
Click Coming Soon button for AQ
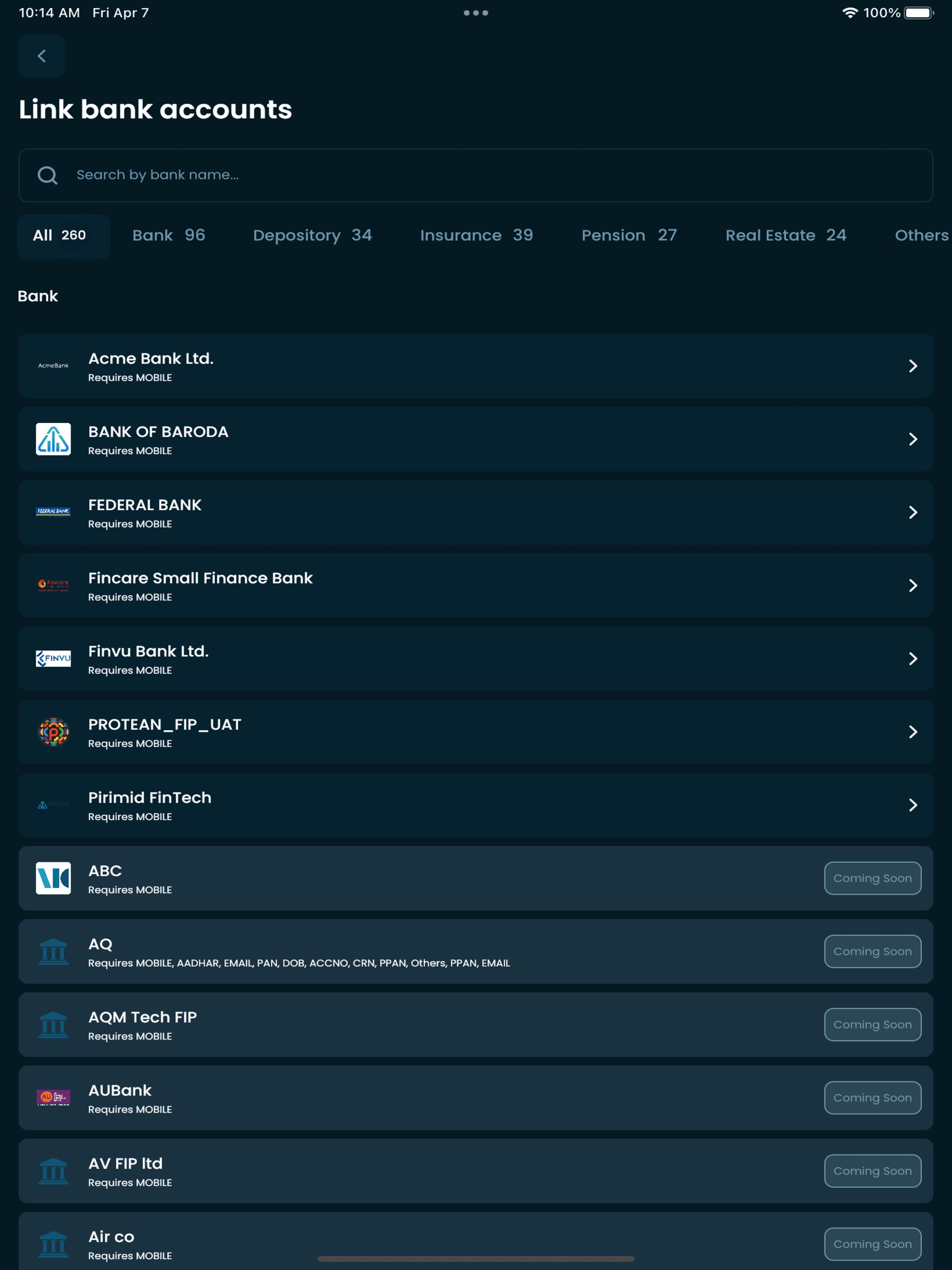(x=873, y=952)
